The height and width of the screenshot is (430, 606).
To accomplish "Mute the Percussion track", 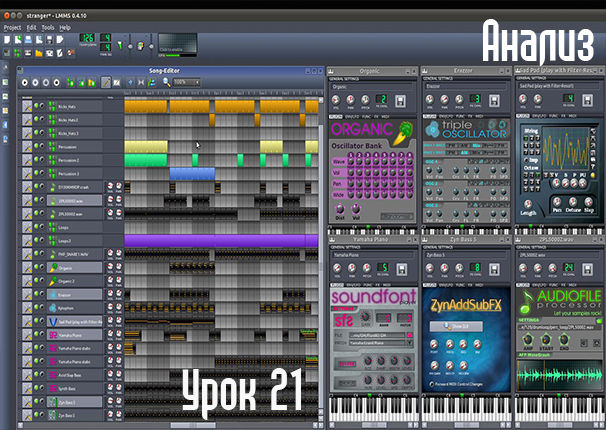I will tap(36, 146).
